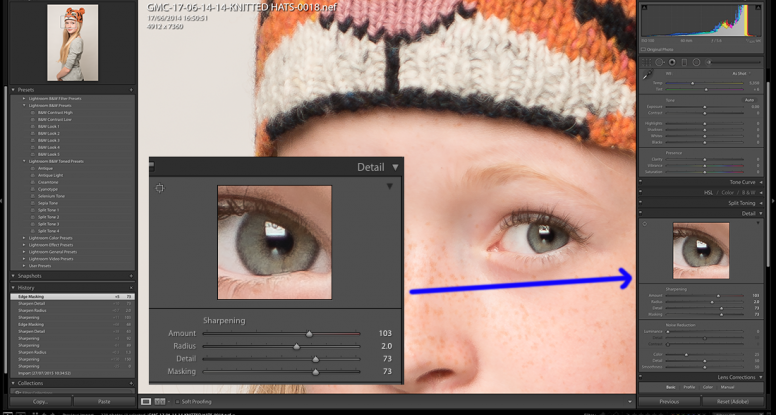Screen dimensions: 776x415
Task: Add a new snapshot with plus icon
Action: (x=131, y=276)
